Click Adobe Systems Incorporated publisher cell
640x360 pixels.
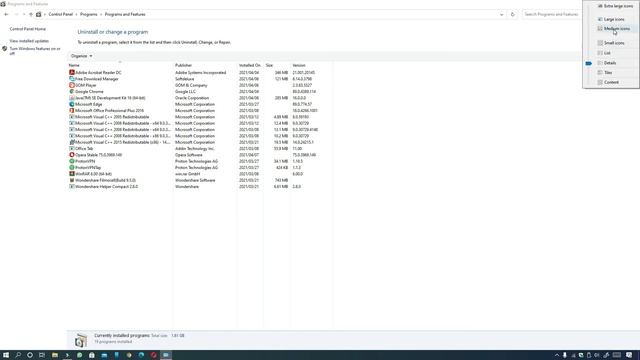coord(200,73)
